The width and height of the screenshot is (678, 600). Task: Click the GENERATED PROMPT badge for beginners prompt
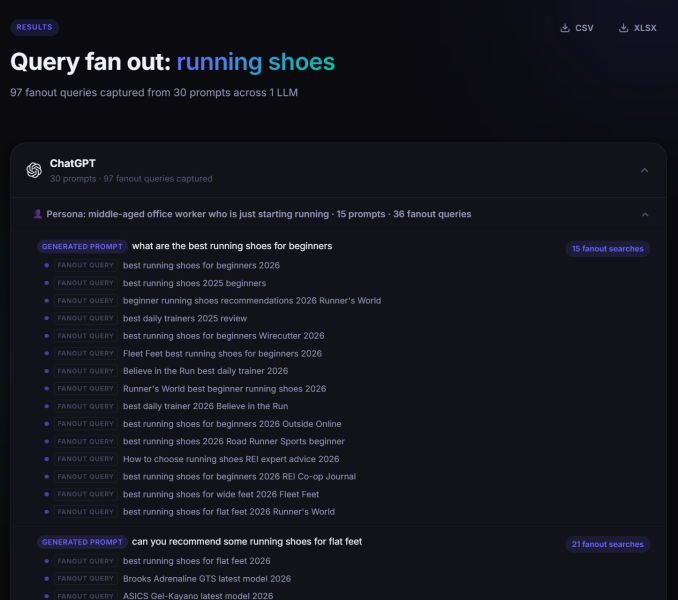tap(82, 246)
